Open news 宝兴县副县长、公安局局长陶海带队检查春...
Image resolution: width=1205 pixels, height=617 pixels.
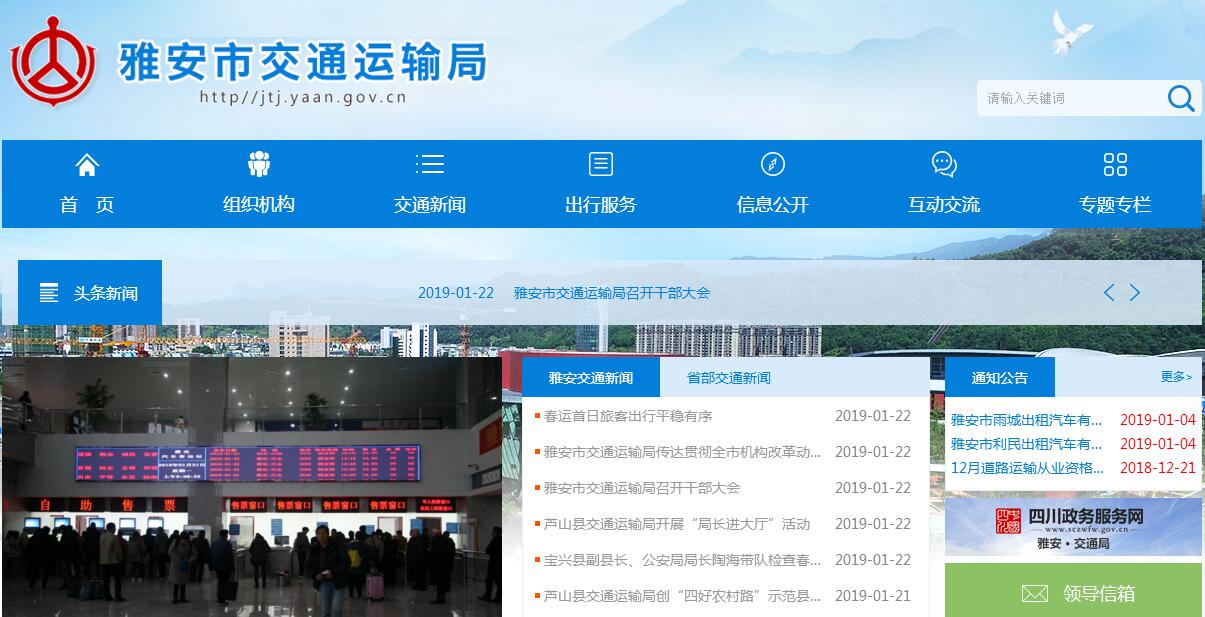coord(683,560)
